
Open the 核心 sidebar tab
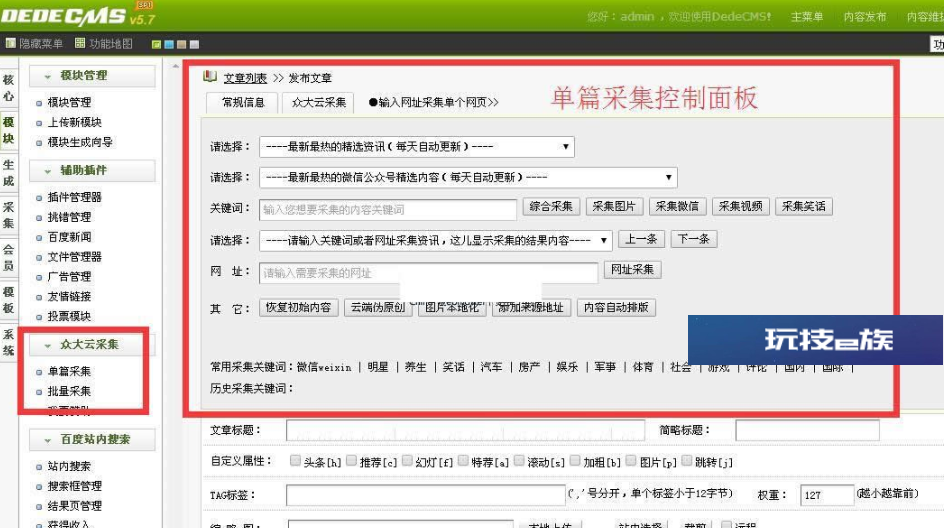point(8,88)
